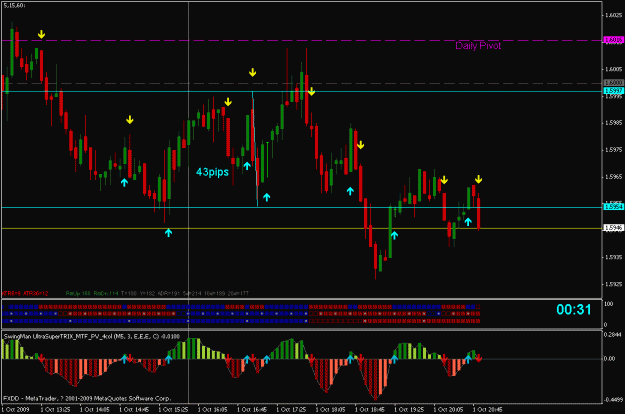Click the 0.2844 indicator scale value
This screenshot has height=414, width=625.
[613, 335]
